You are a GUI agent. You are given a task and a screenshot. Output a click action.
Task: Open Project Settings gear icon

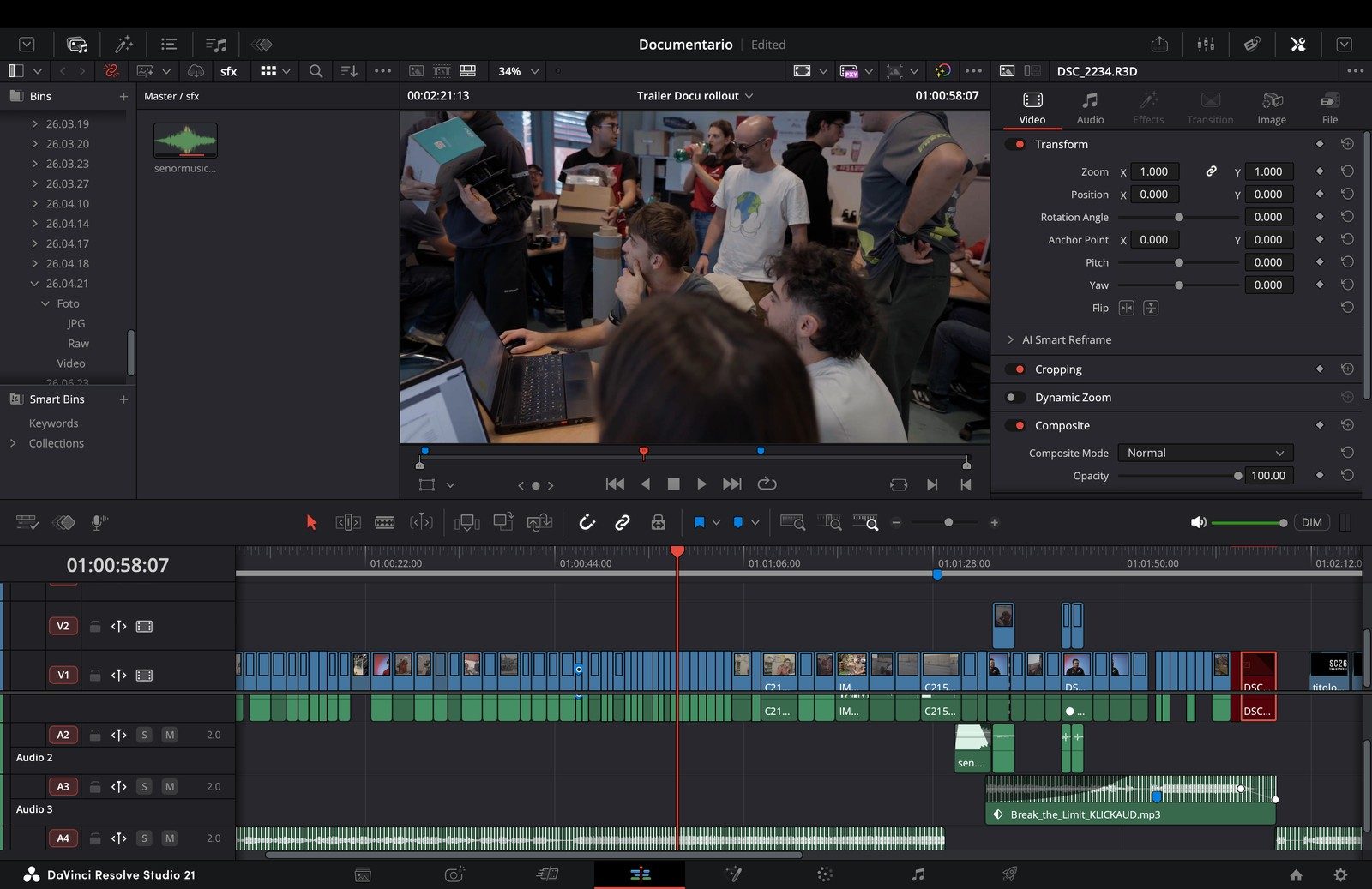tap(1340, 875)
